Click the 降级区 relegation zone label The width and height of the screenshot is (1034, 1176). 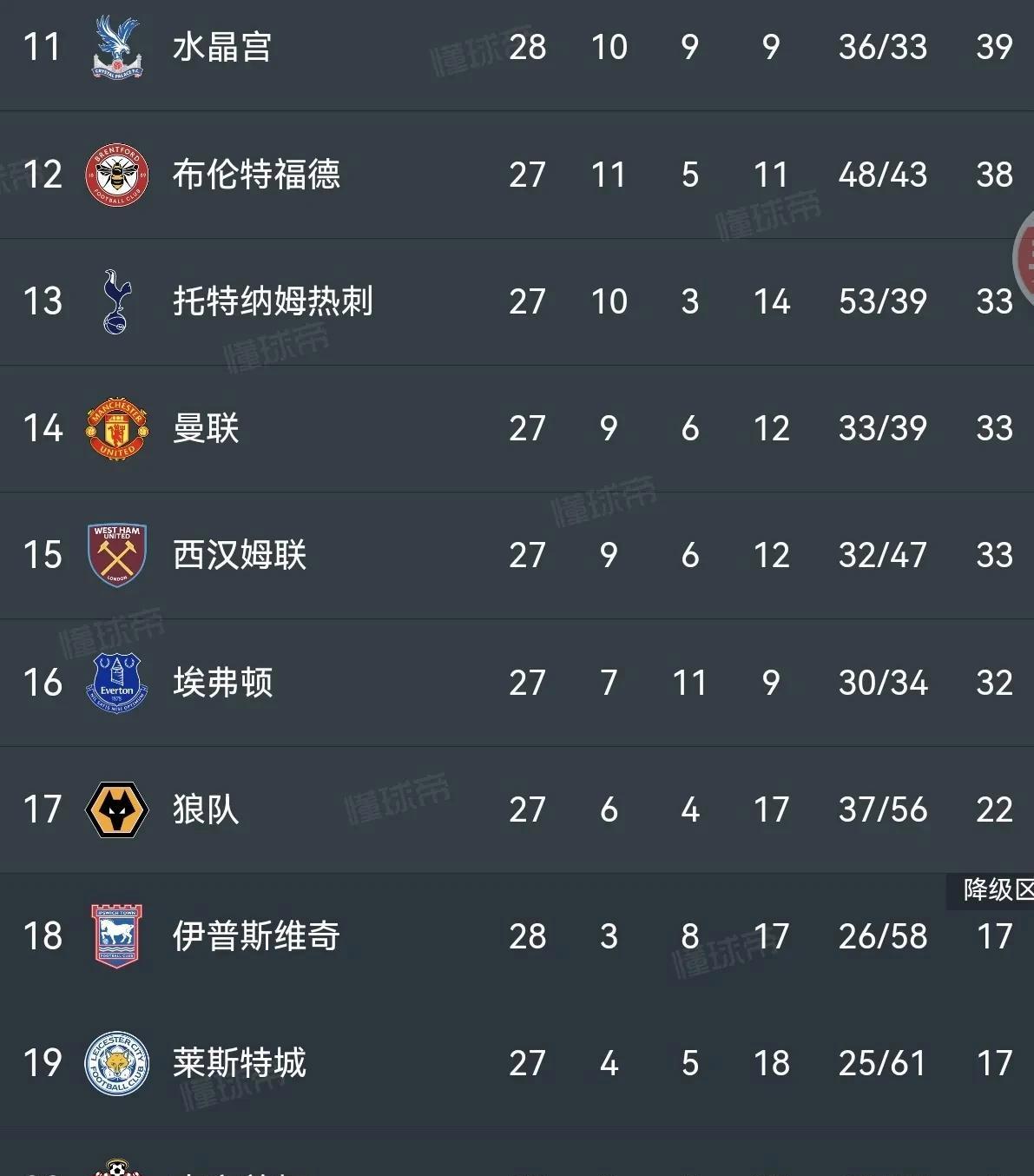(x=997, y=890)
